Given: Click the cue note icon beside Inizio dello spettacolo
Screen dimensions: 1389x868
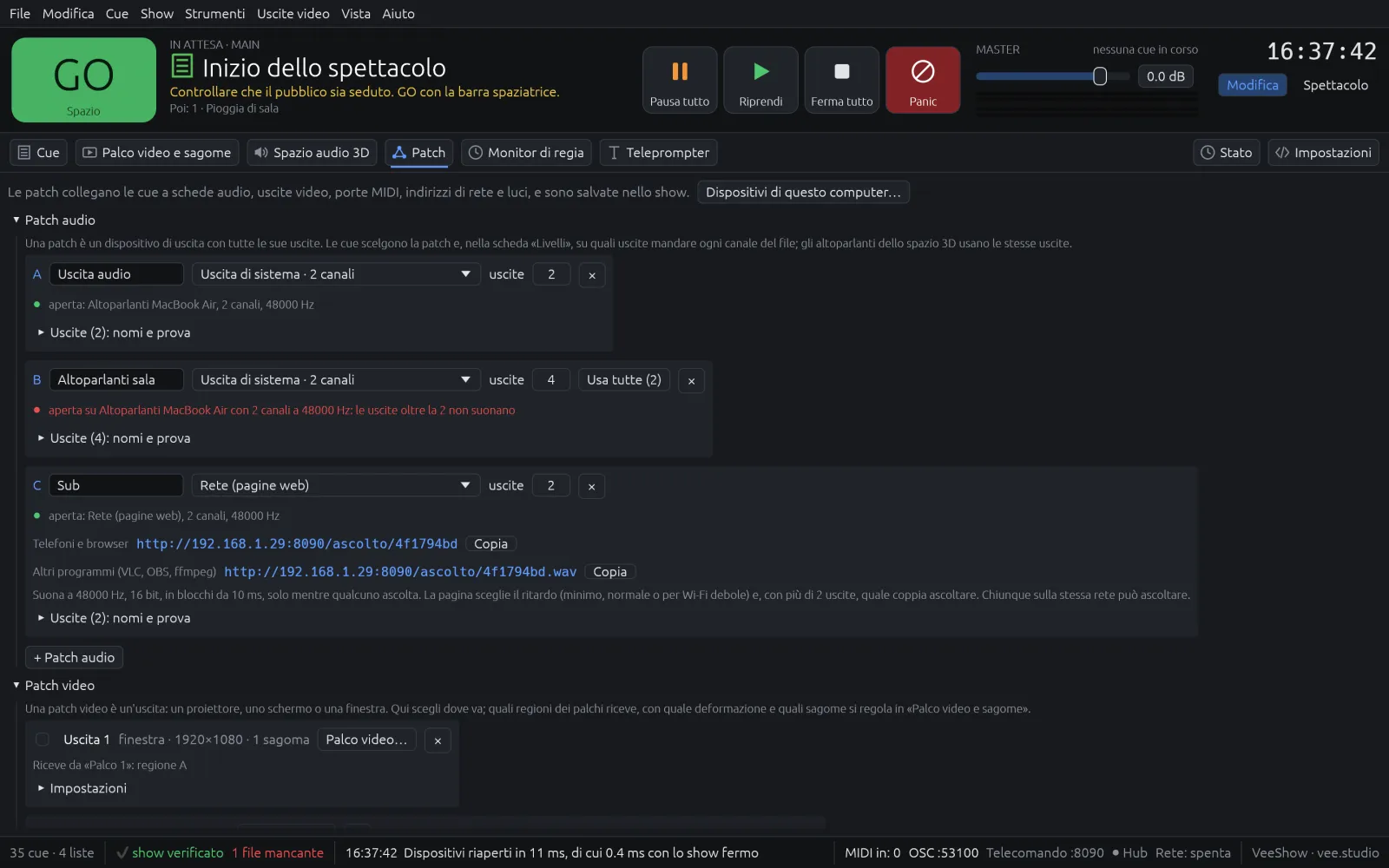Looking at the screenshot, I should coord(181,66).
